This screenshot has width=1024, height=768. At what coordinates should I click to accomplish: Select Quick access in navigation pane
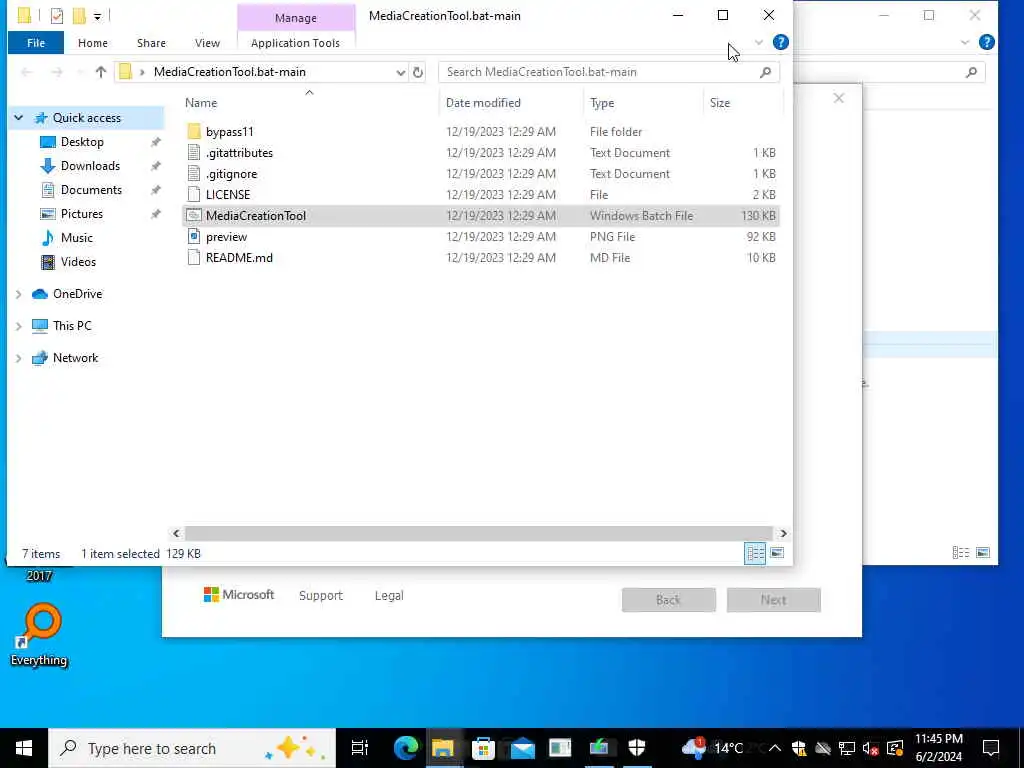pos(86,118)
